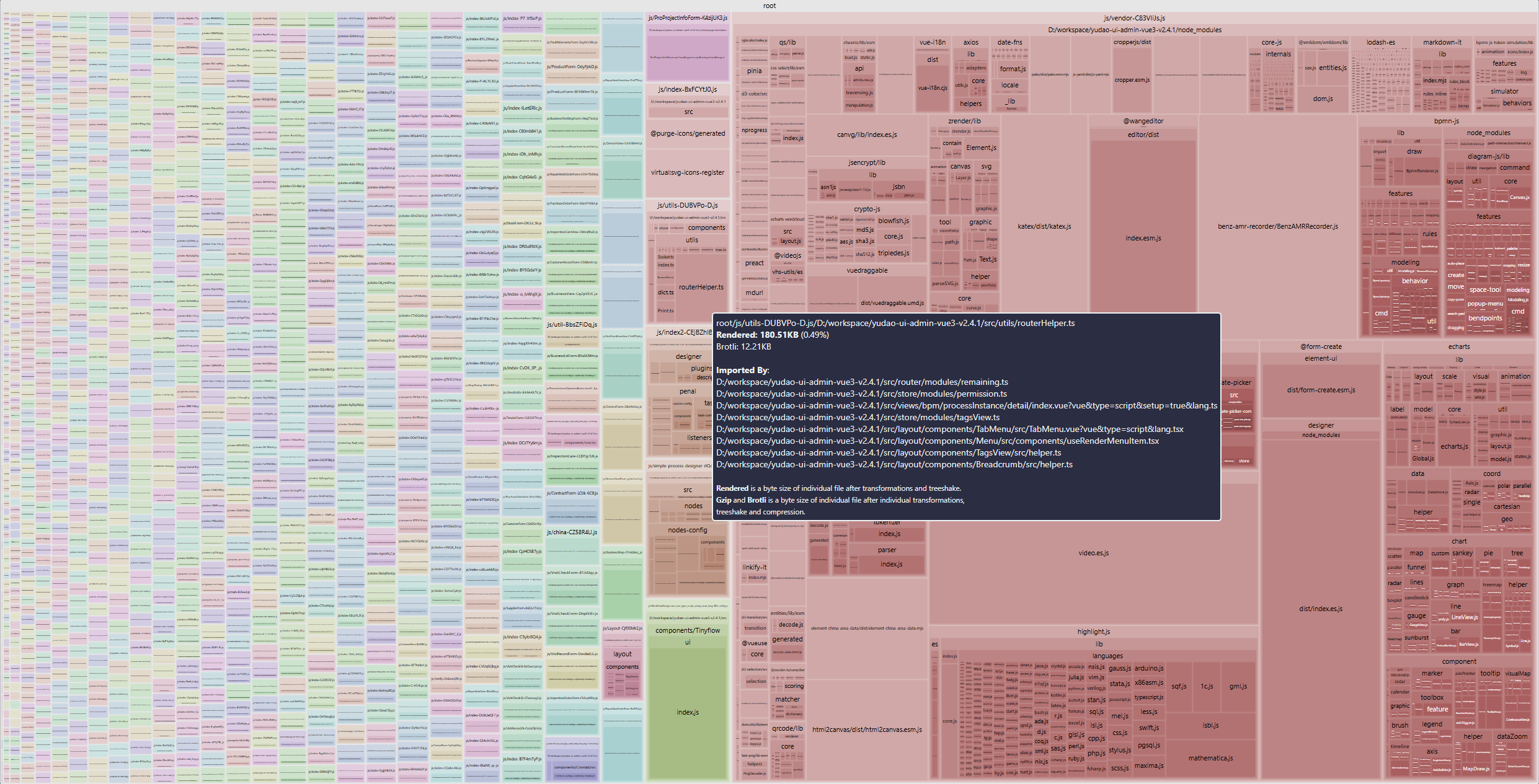Click the video.es.js module block
The image size is (1539, 784).
(1093, 553)
